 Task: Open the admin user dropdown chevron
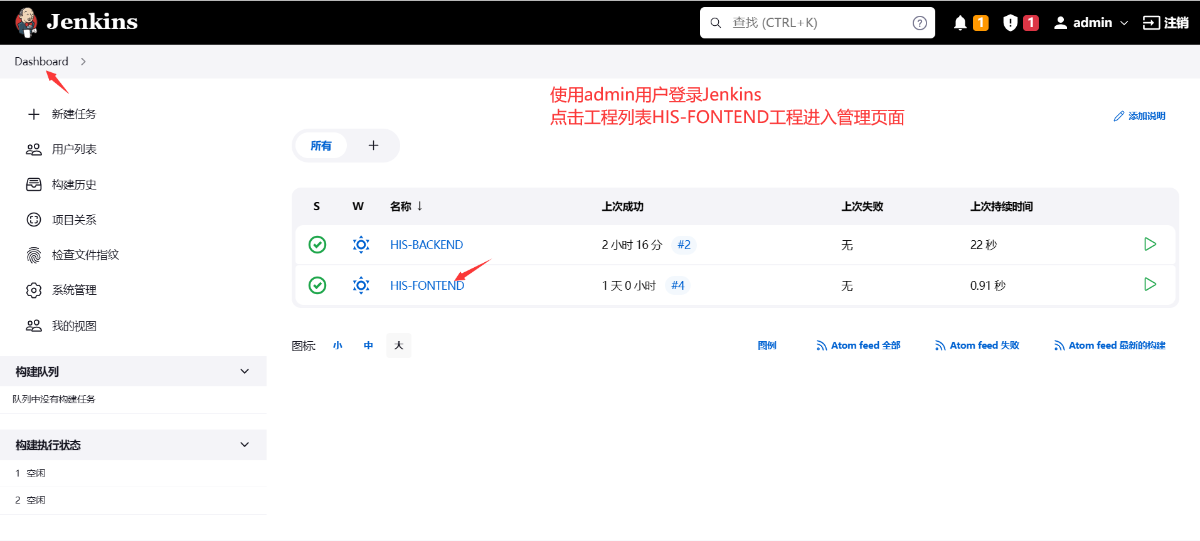point(1124,23)
